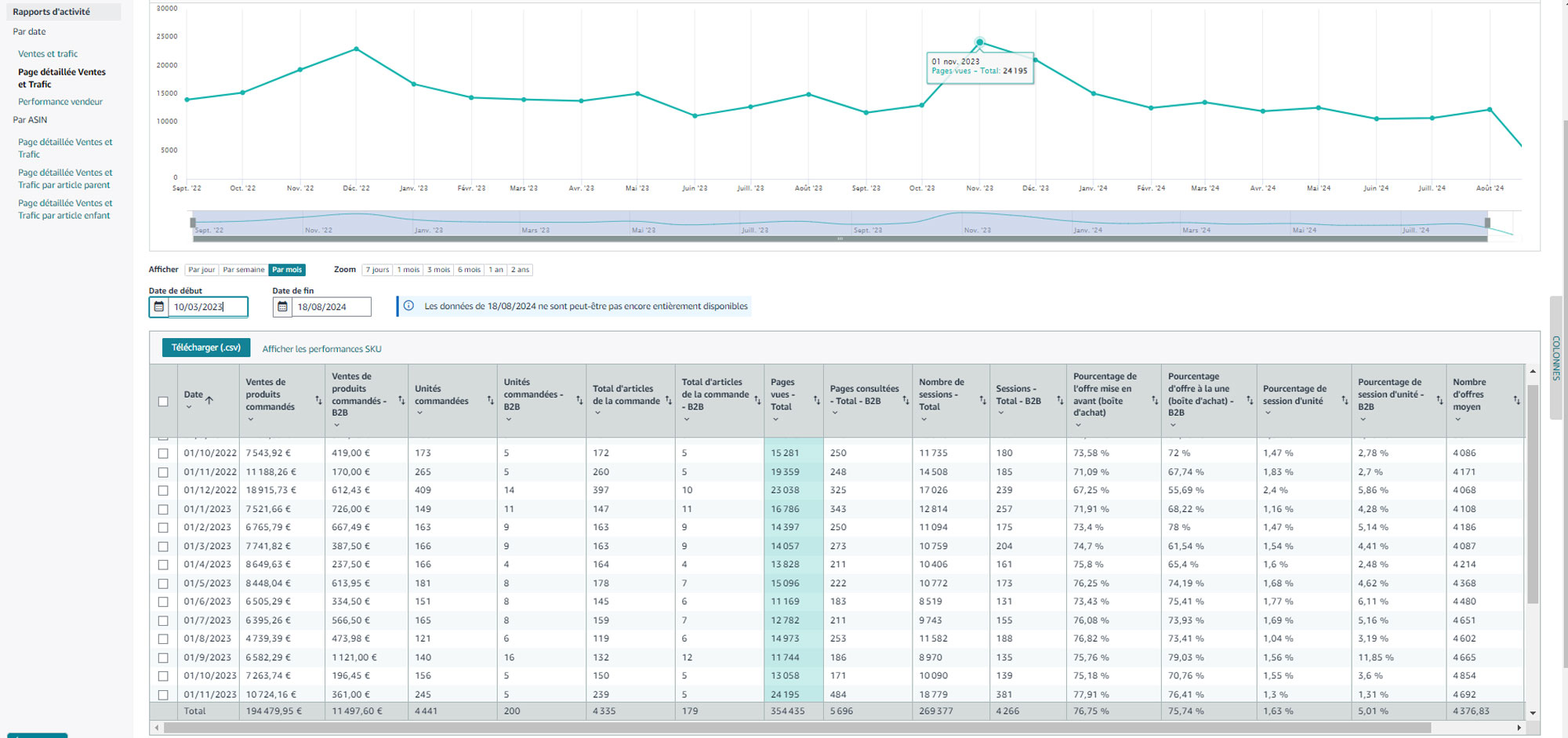Expand Pages vues - Total column chevron

pyautogui.click(x=775, y=419)
